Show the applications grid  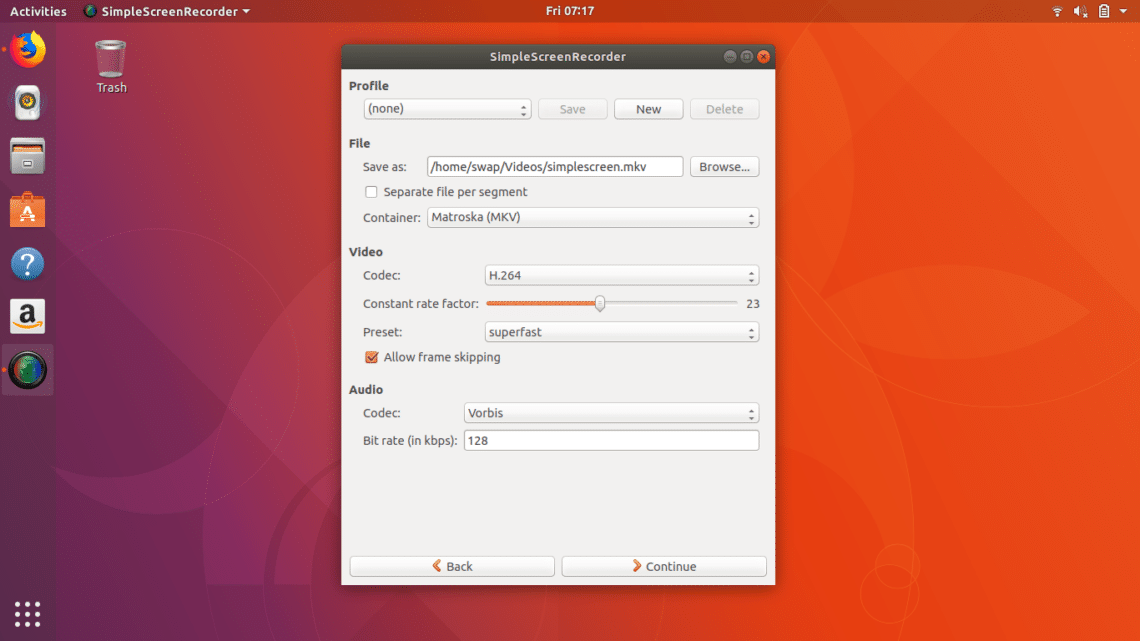[x=28, y=614]
